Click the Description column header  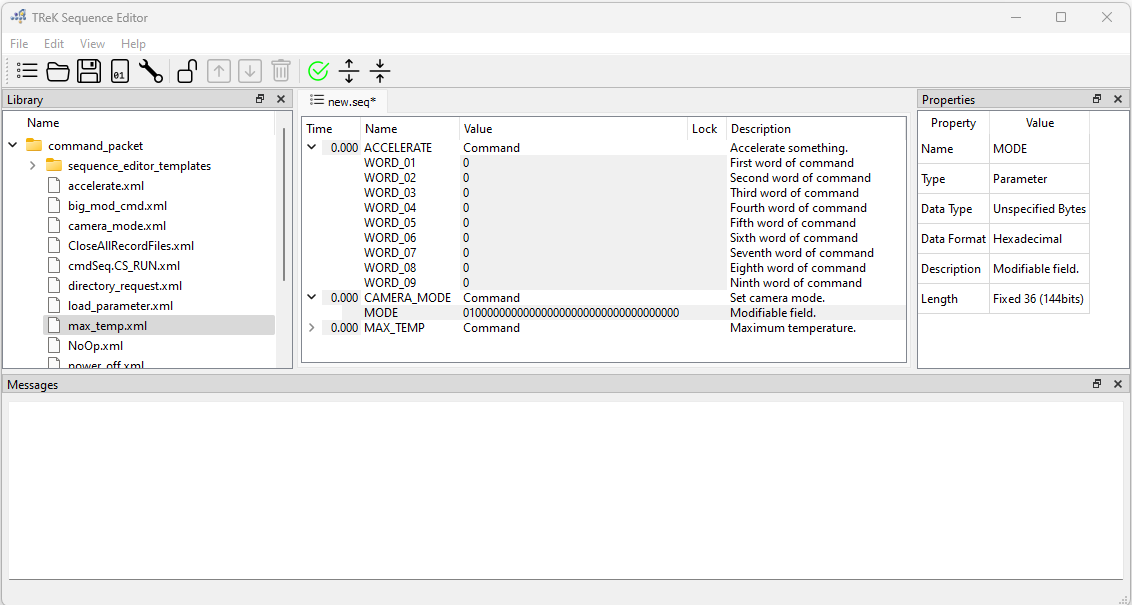760,129
